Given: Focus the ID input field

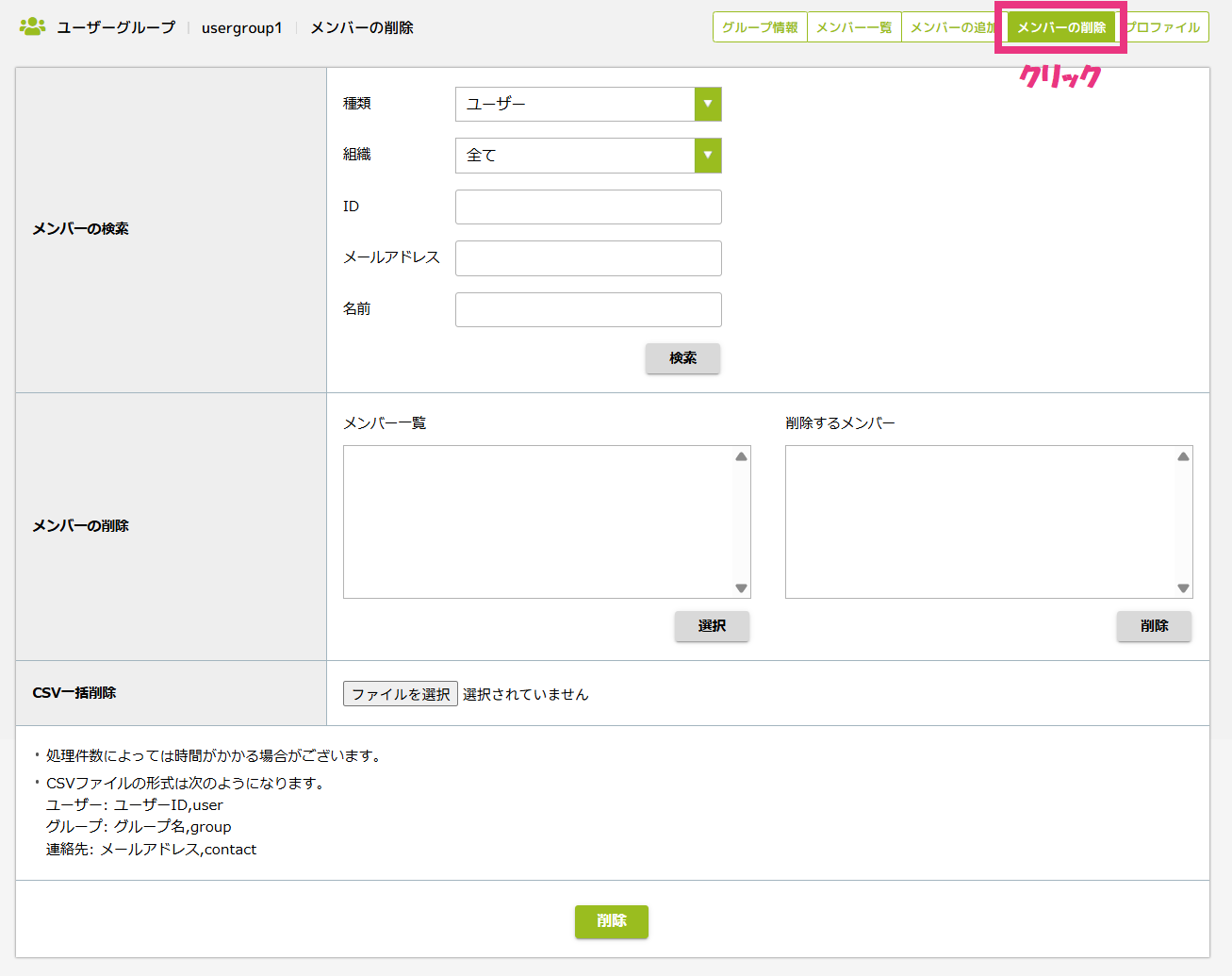Looking at the screenshot, I should click(x=588, y=207).
